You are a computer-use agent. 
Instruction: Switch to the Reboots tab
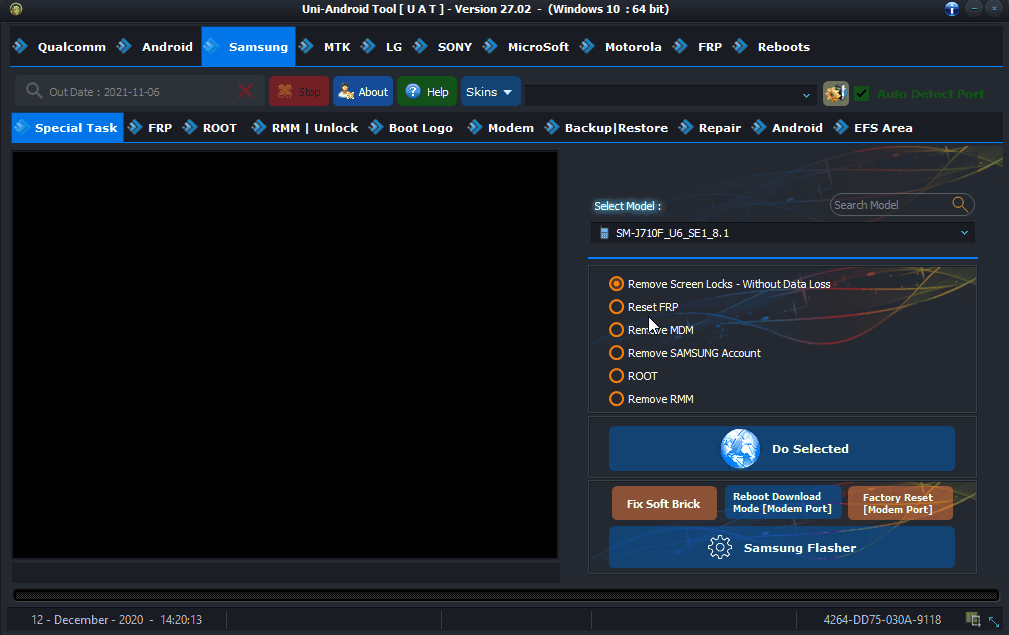pyautogui.click(x=772, y=46)
